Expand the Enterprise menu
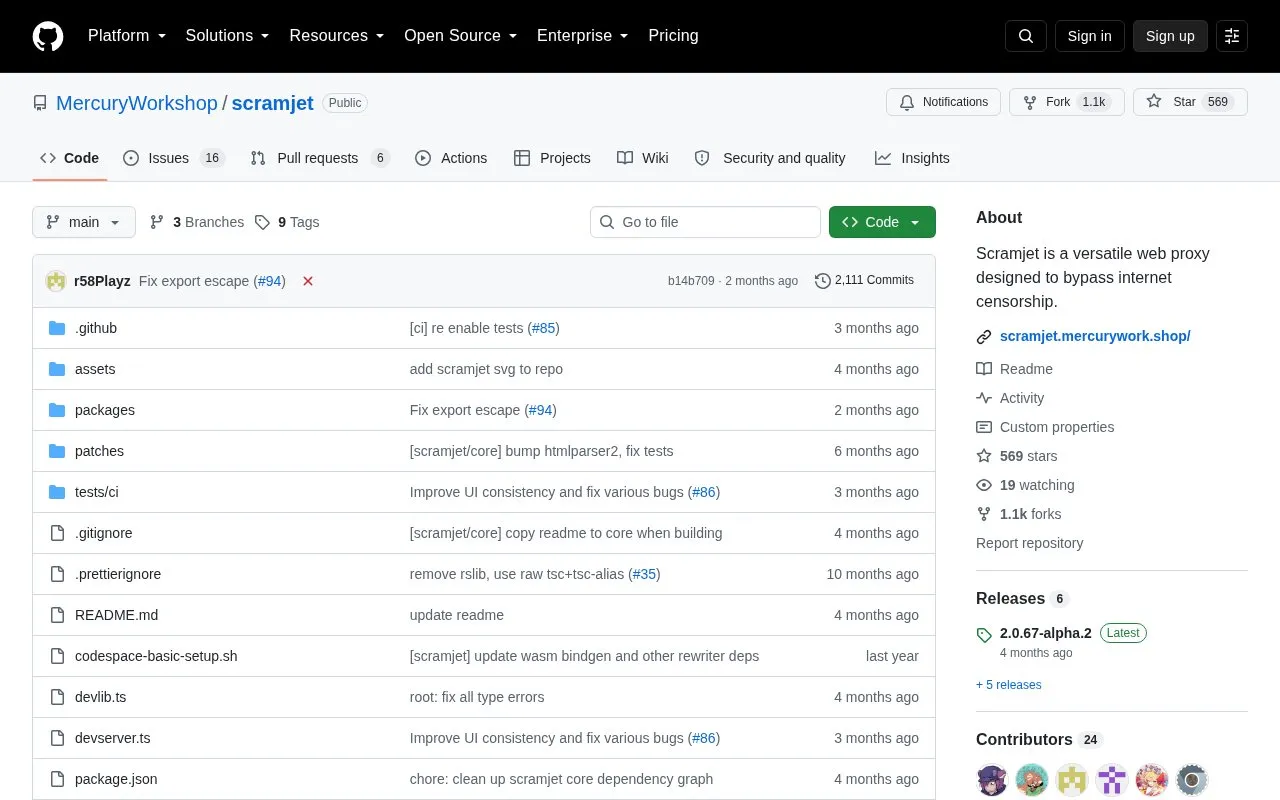1280x800 pixels. (583, 36)
